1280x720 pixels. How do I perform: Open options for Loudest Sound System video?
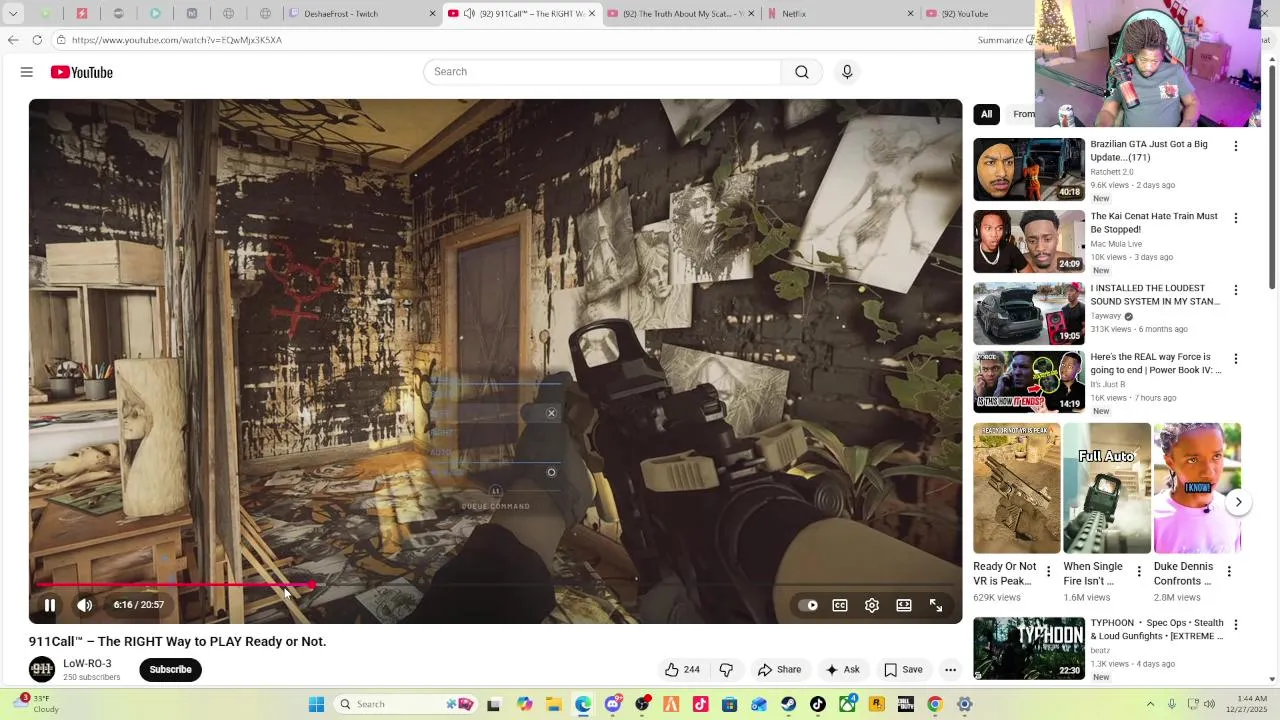[x=1236, y=290]
